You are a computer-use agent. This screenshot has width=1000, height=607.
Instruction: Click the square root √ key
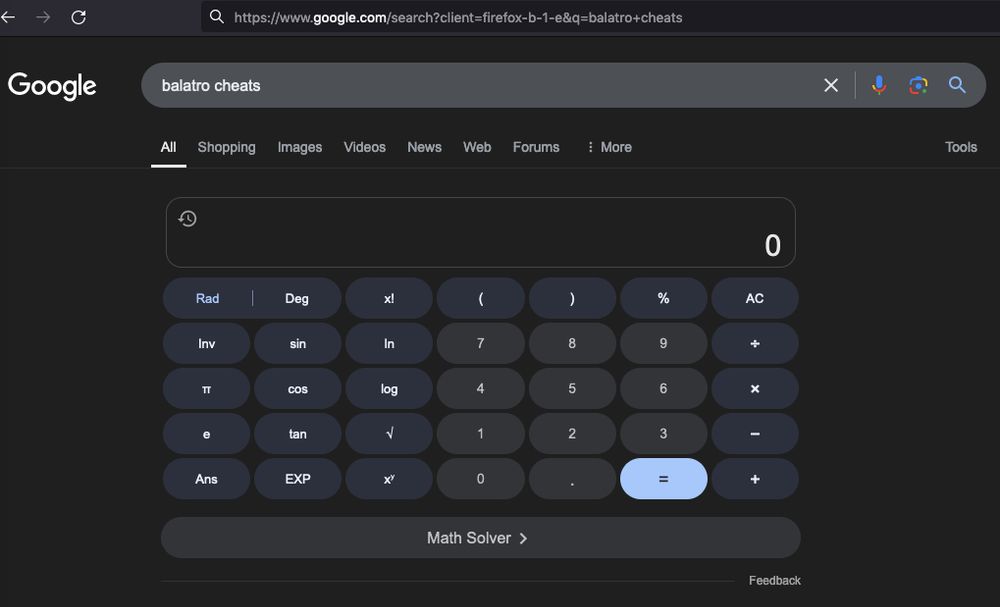coord(389,434)
